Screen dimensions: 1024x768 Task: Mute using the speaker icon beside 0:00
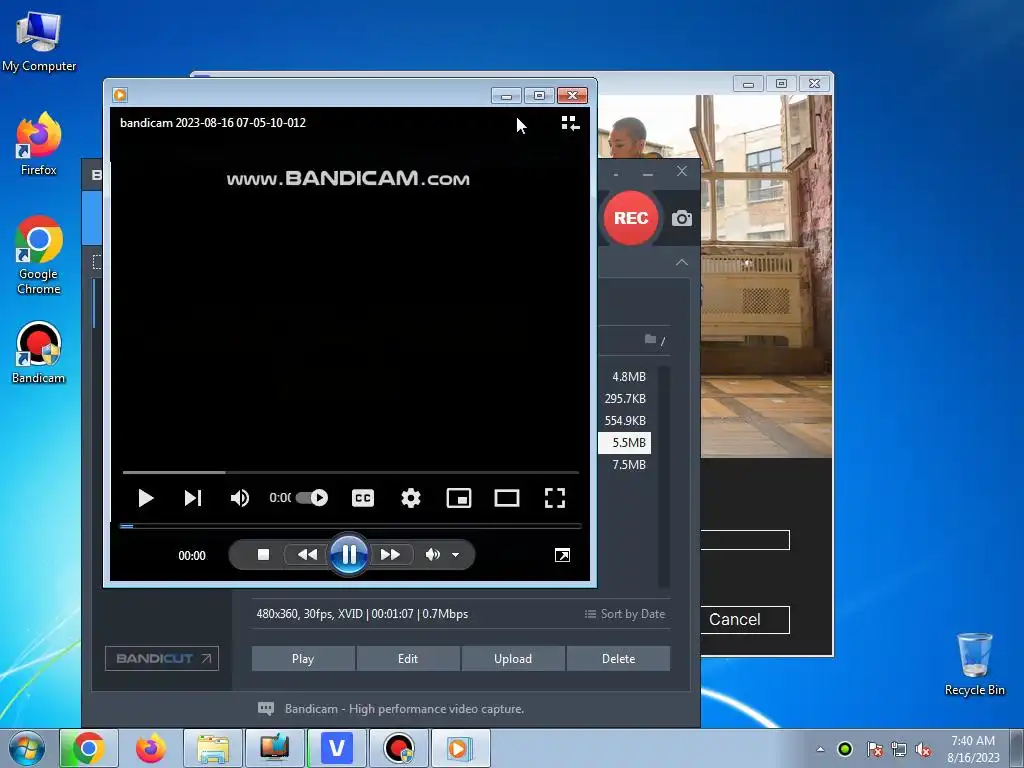pos(240,498)
